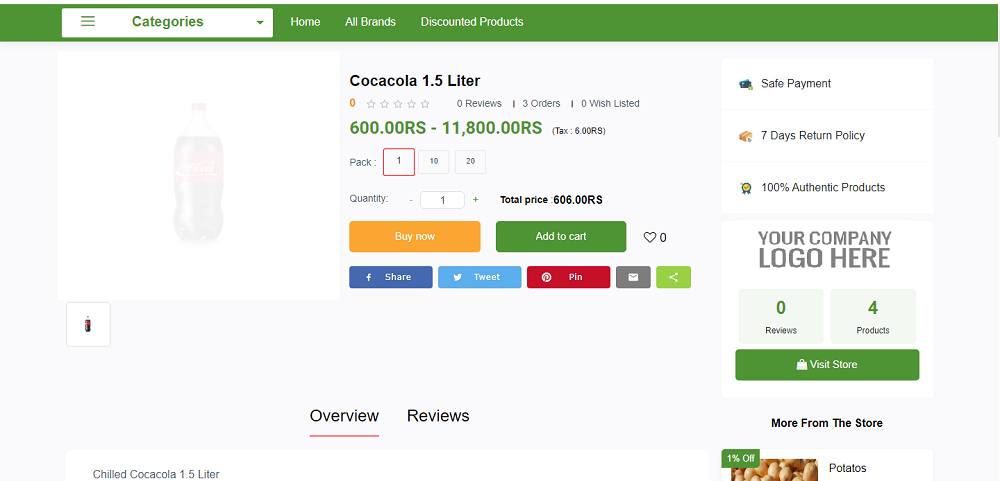Increase quantity with the plus button
This screenshot has width=1000, height=481.
point(475,200)
